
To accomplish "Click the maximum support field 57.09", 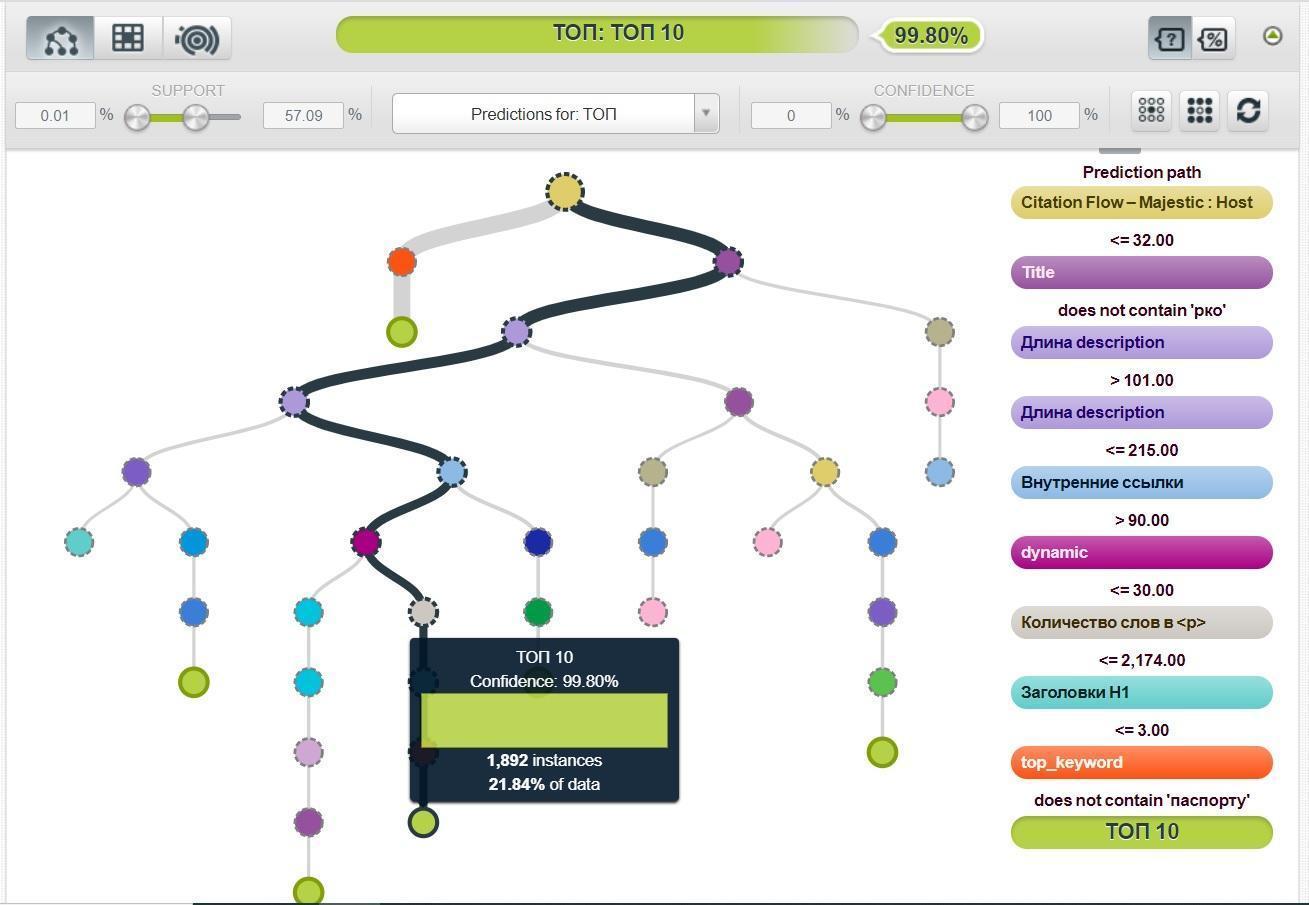I will tap(303, 115).
